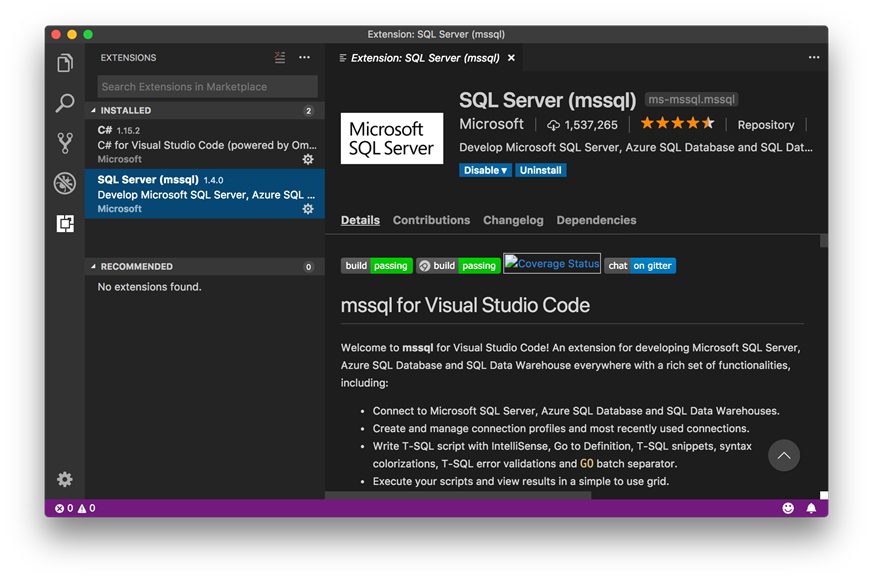
Task: Open the Explorer view in activity bar
Action: point(65,63)
